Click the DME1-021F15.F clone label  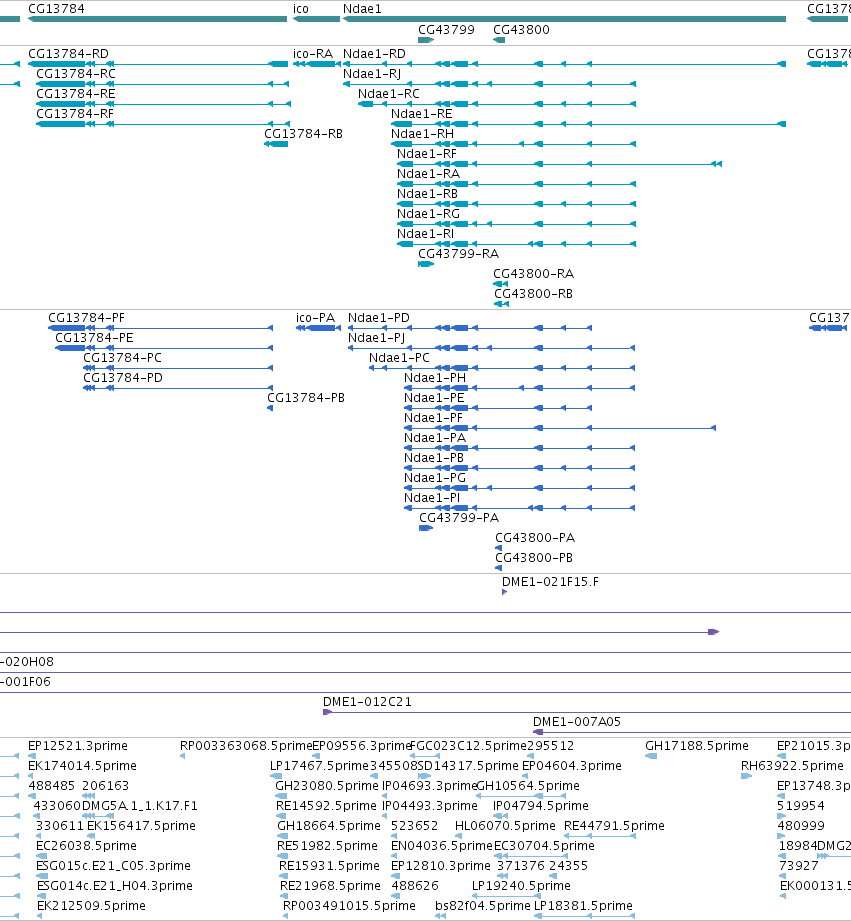tap(550, 581)
